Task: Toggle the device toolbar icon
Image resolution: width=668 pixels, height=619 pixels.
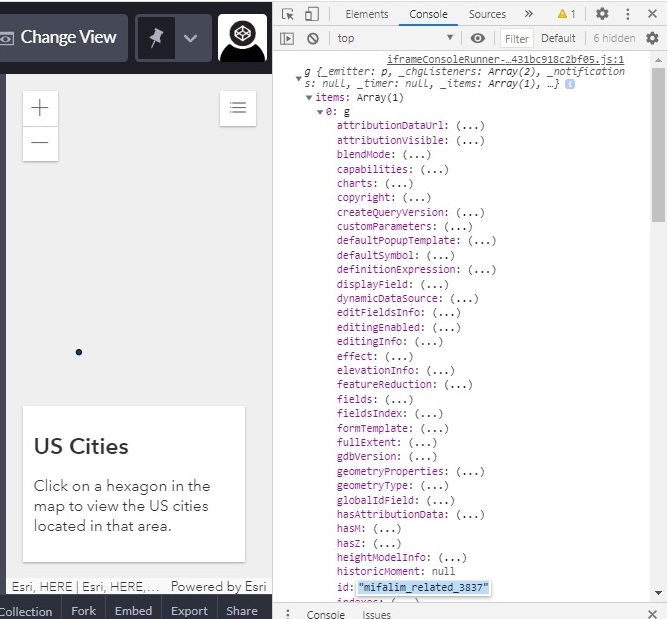Action: tap(312, 14)
